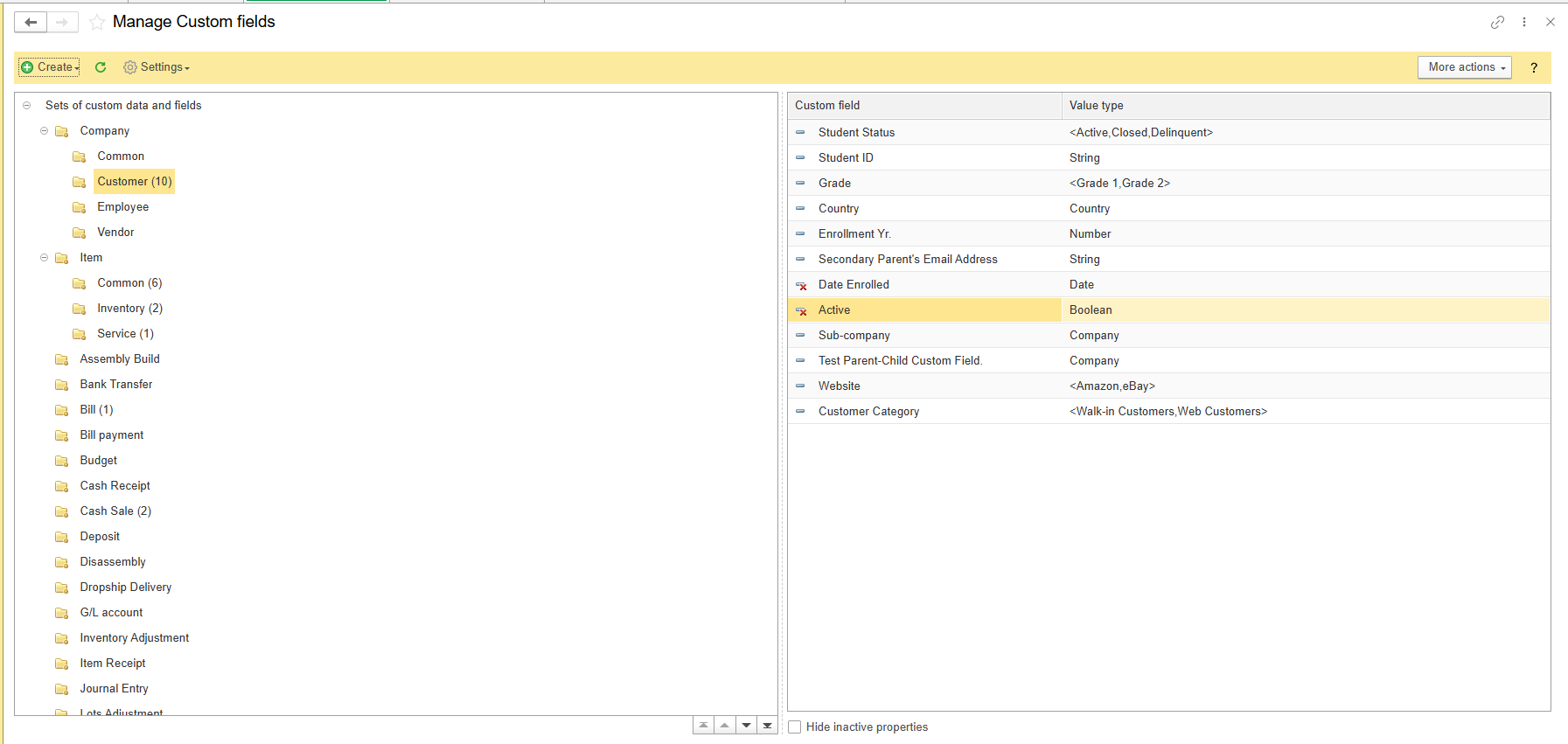
Task: Select the Date Enrolled inactive field
Action: pyautogui.click(x=854, y=285)
